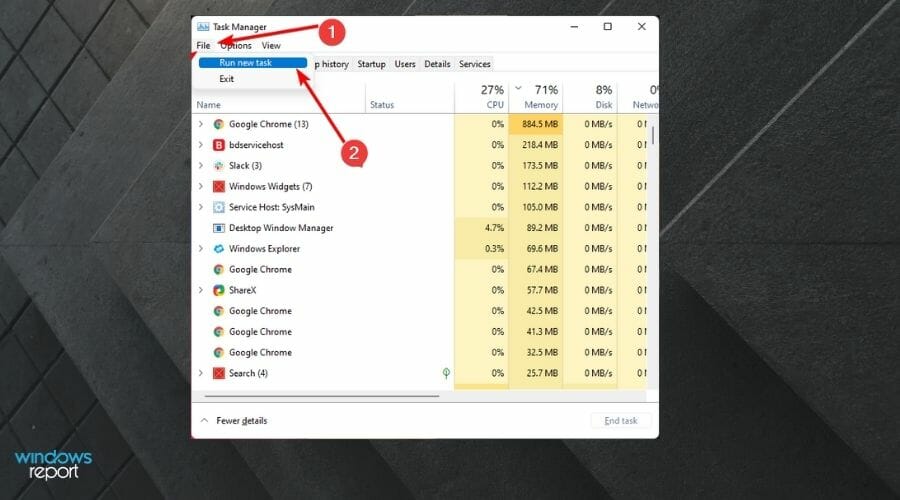Screen dimensions: 900x500
Task: Expand the Slack (3) group
Action: click(x=200, y=165)
